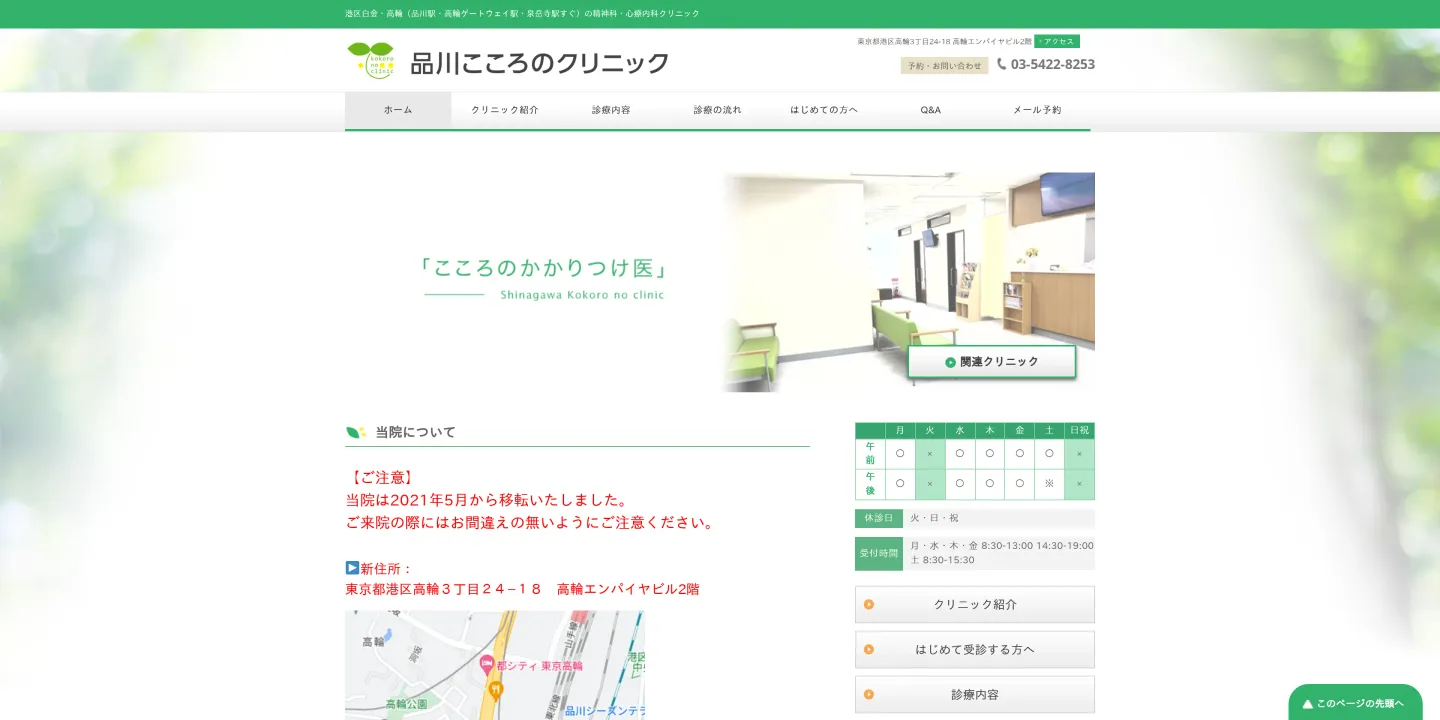Screen dimensions: 1440x720
Task: Click the upward triangle on このページの先頭へ
Action: point(1308,703)
